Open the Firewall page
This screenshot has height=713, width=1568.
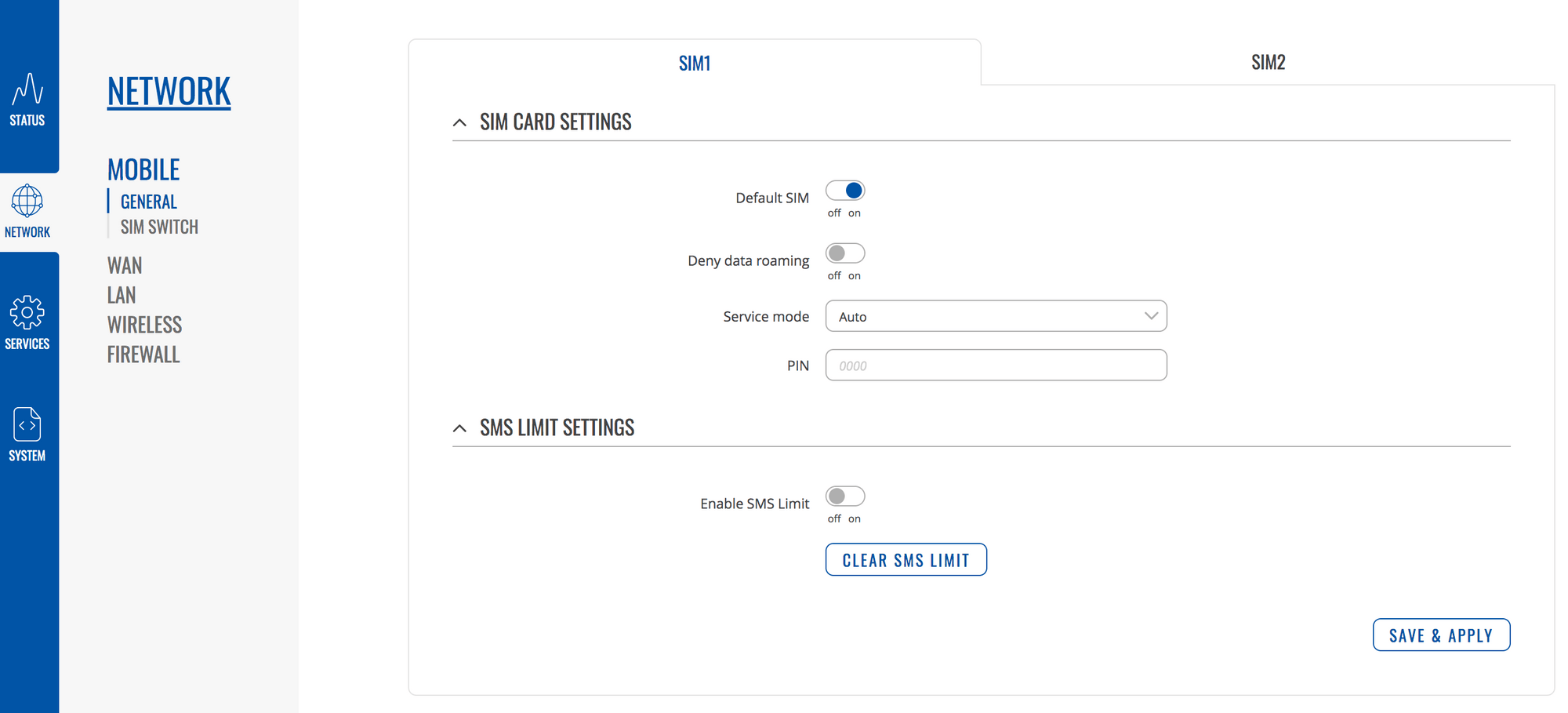click(x=143, y=355)
